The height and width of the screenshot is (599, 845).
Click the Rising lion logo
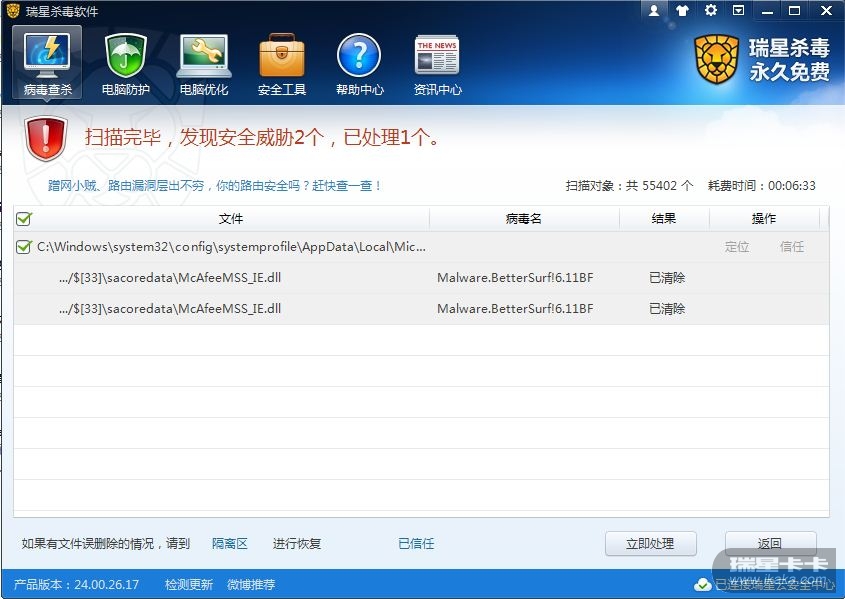coord(716,59)
